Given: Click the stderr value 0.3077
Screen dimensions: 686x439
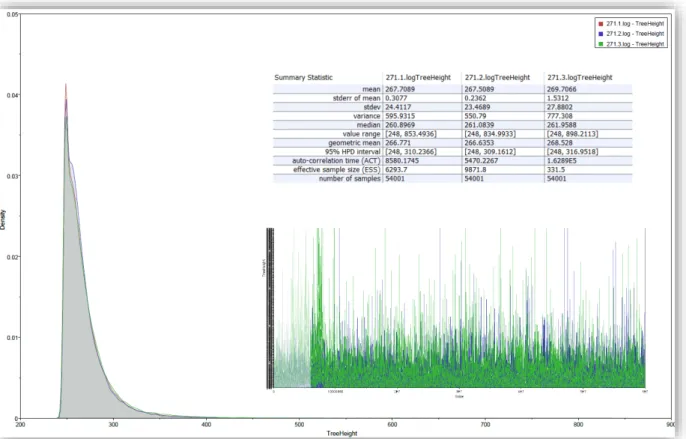Looking at the screenshot, I should (x=396, y=98).
